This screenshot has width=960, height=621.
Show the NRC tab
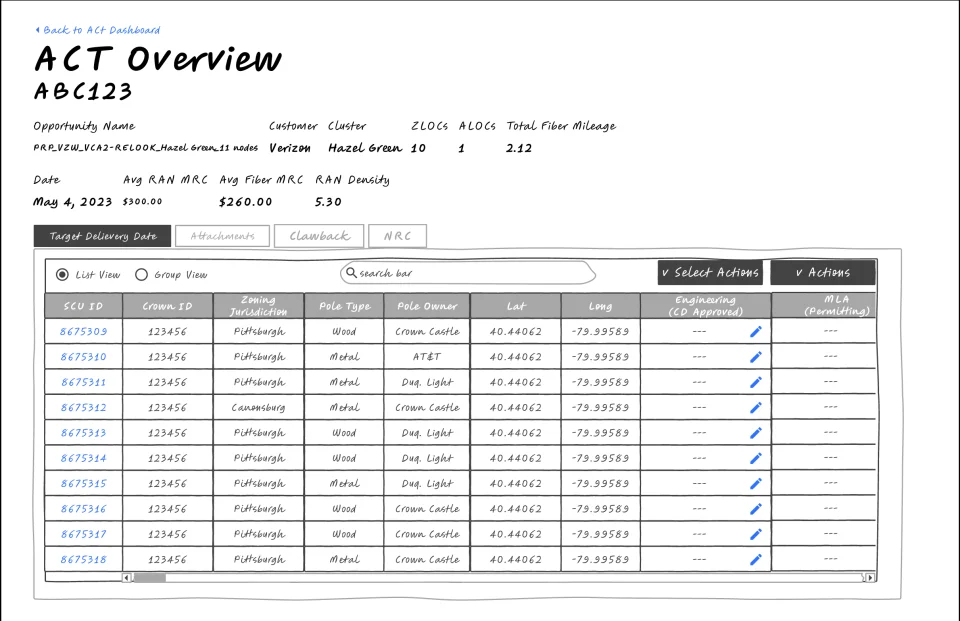(397, 236)
